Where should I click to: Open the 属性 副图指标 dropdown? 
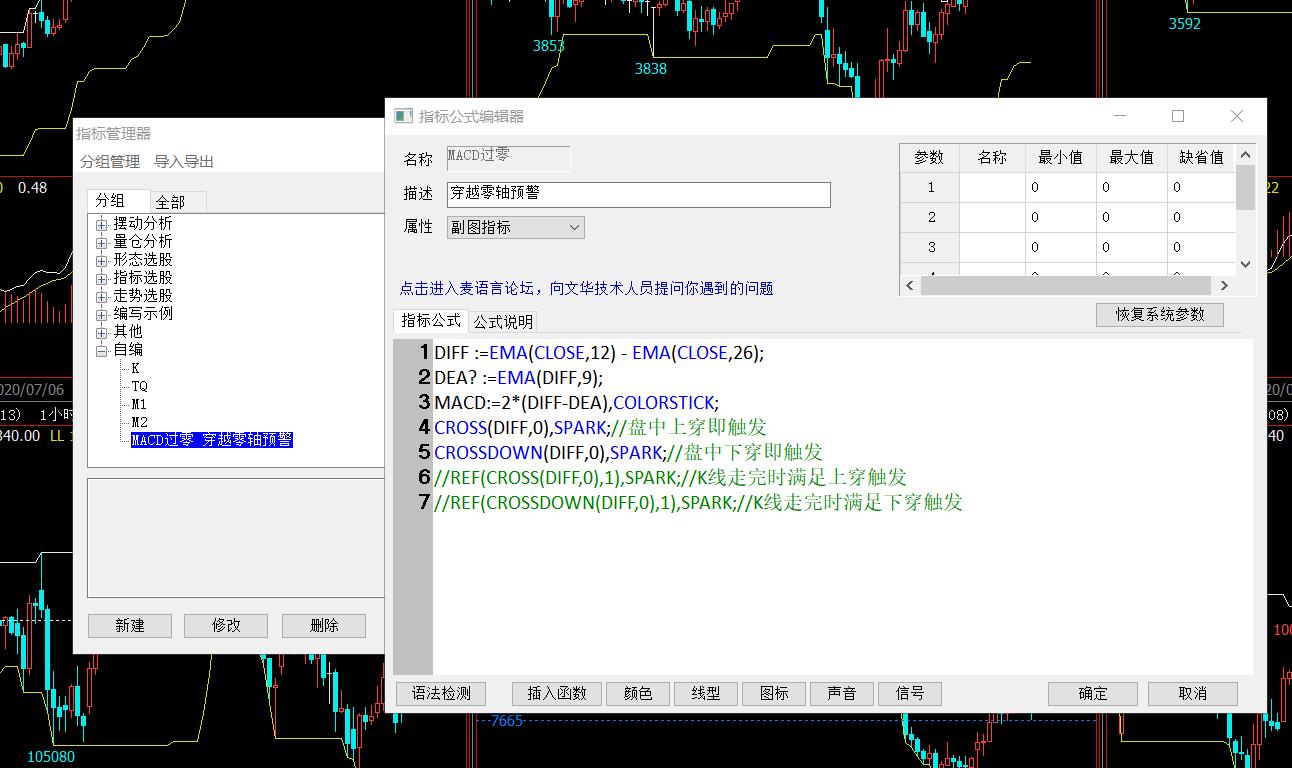point(515,227)
